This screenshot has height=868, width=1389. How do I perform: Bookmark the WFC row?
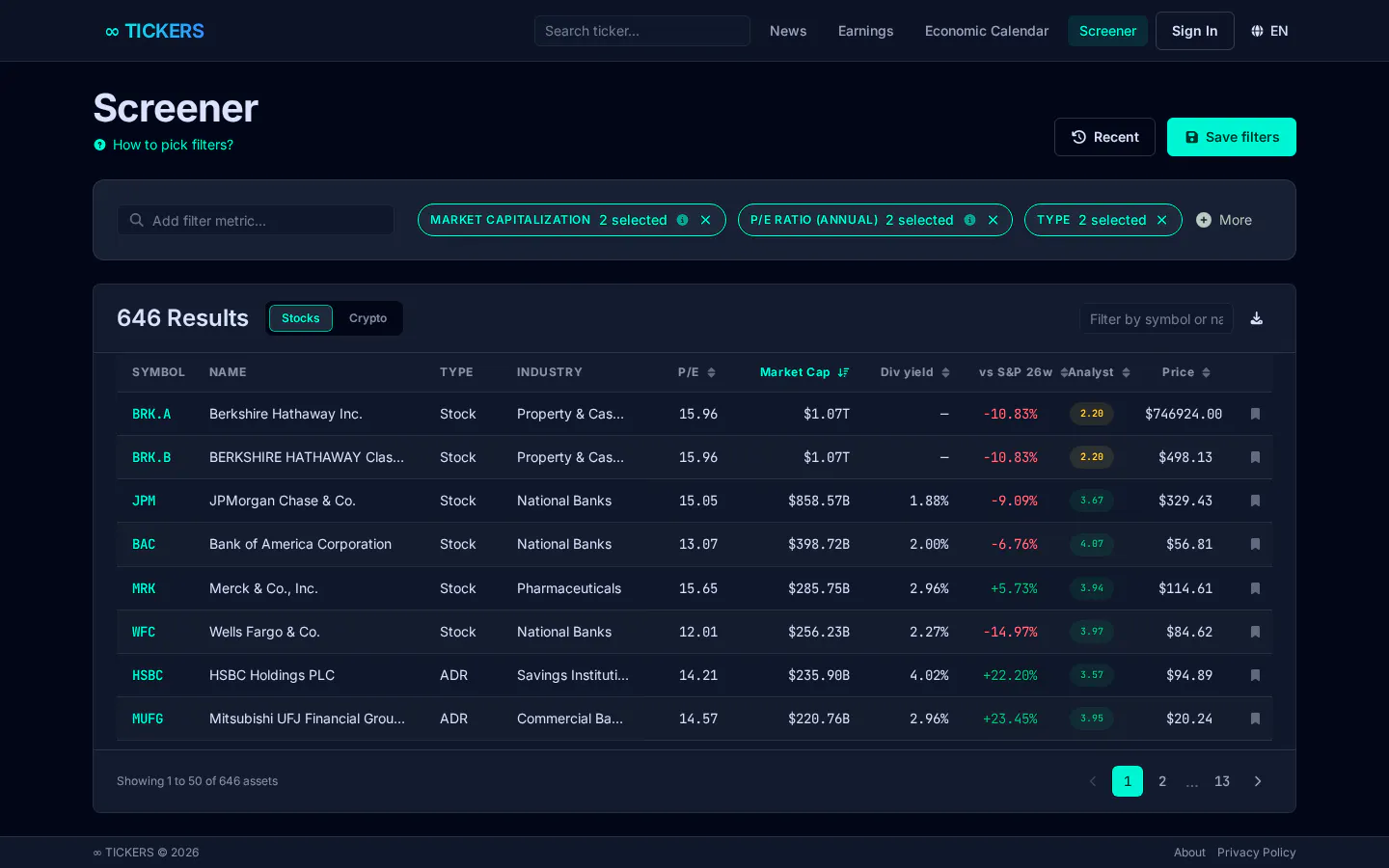point(1255,632)
